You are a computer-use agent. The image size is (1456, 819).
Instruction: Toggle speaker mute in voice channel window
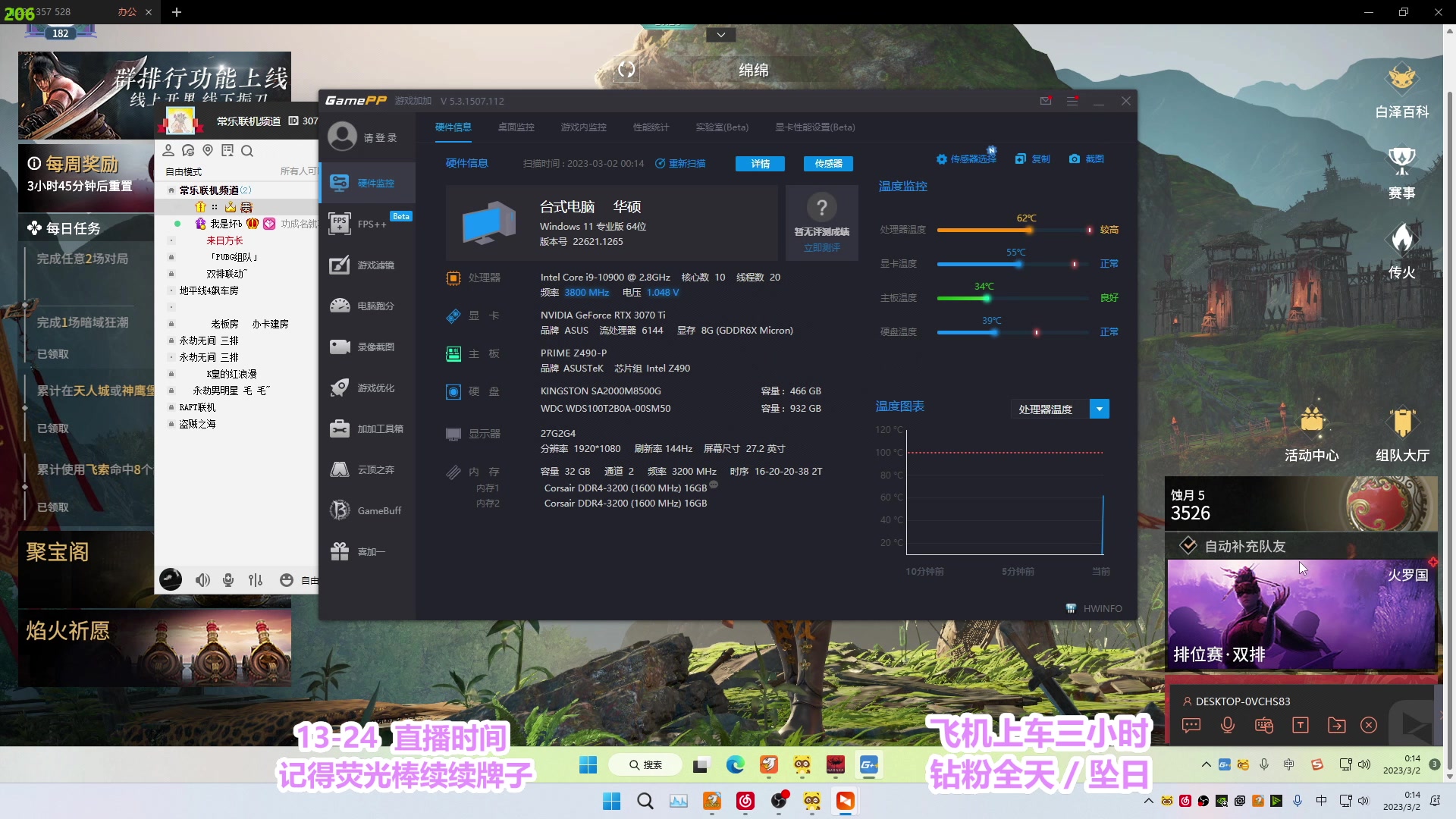coord(202,580)
